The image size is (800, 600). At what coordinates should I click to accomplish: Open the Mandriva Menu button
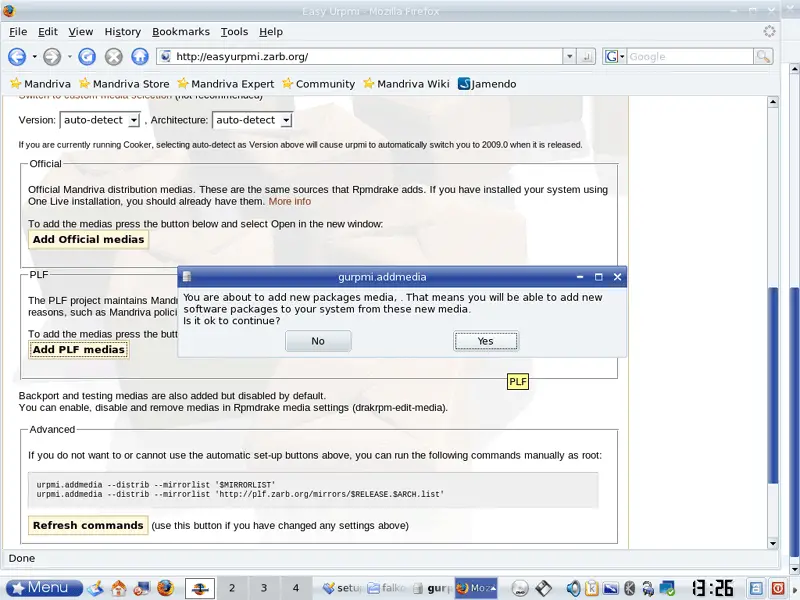(x=44, y=588)
